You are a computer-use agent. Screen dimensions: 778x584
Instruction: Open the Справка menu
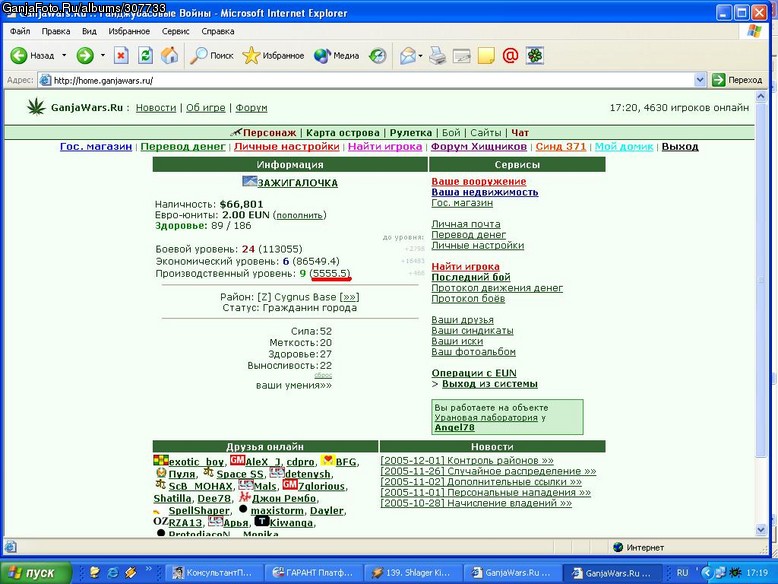pyautogui.click(x=218, y=31)
